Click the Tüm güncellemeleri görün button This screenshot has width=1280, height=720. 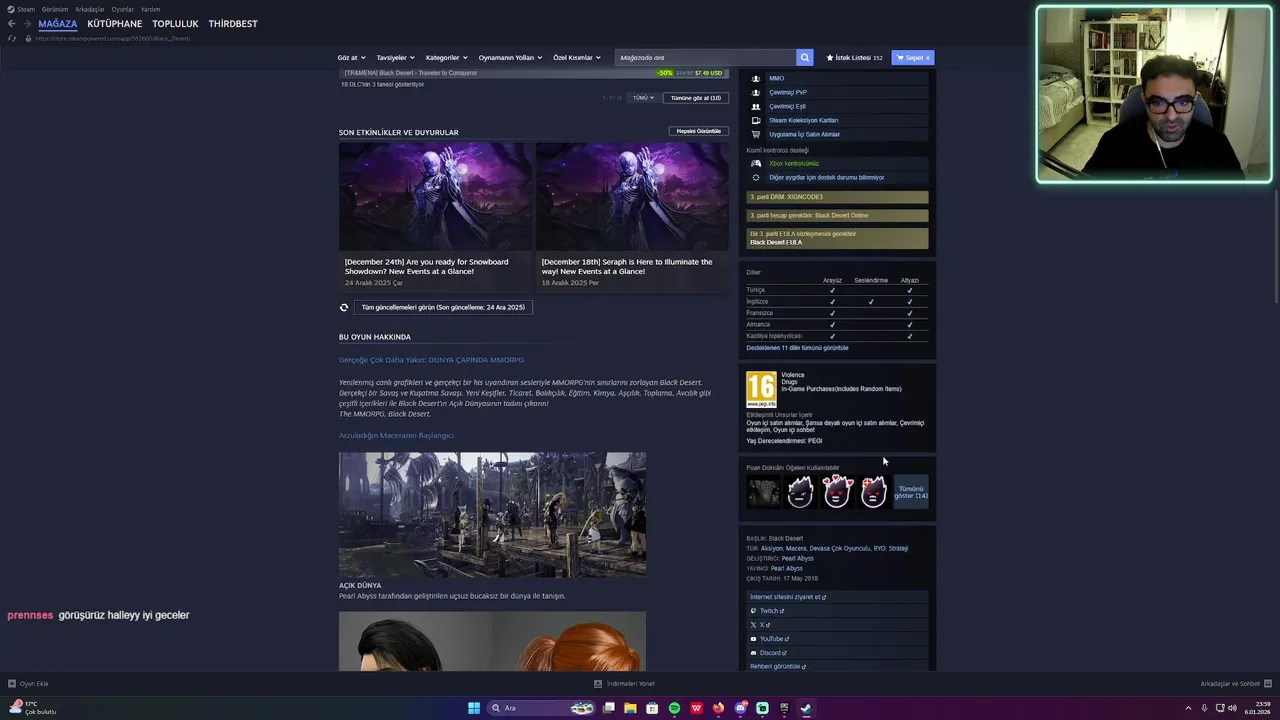click(443, 307)
